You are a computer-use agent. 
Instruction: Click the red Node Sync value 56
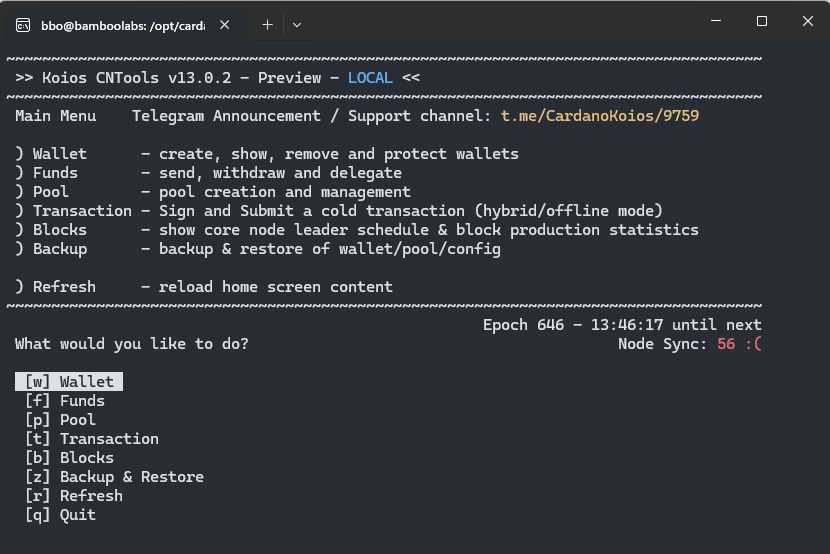726,344
